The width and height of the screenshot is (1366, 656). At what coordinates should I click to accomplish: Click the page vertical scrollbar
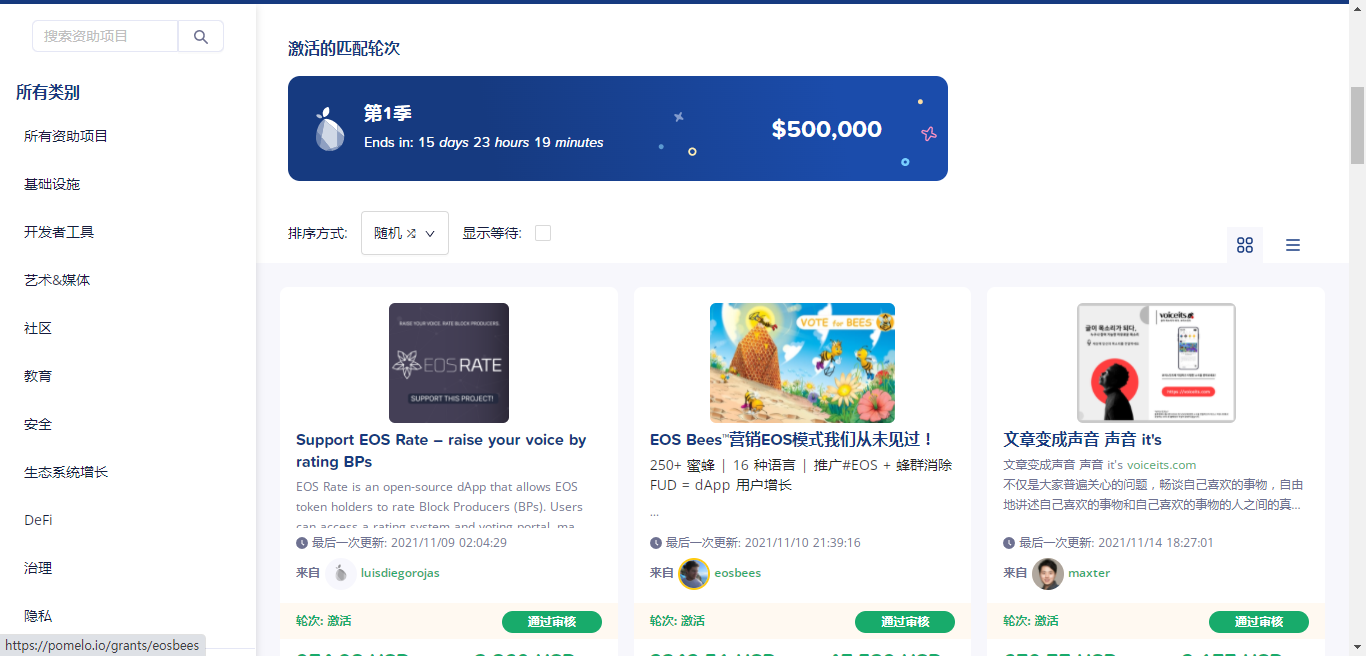click(x=1357, y=125)
